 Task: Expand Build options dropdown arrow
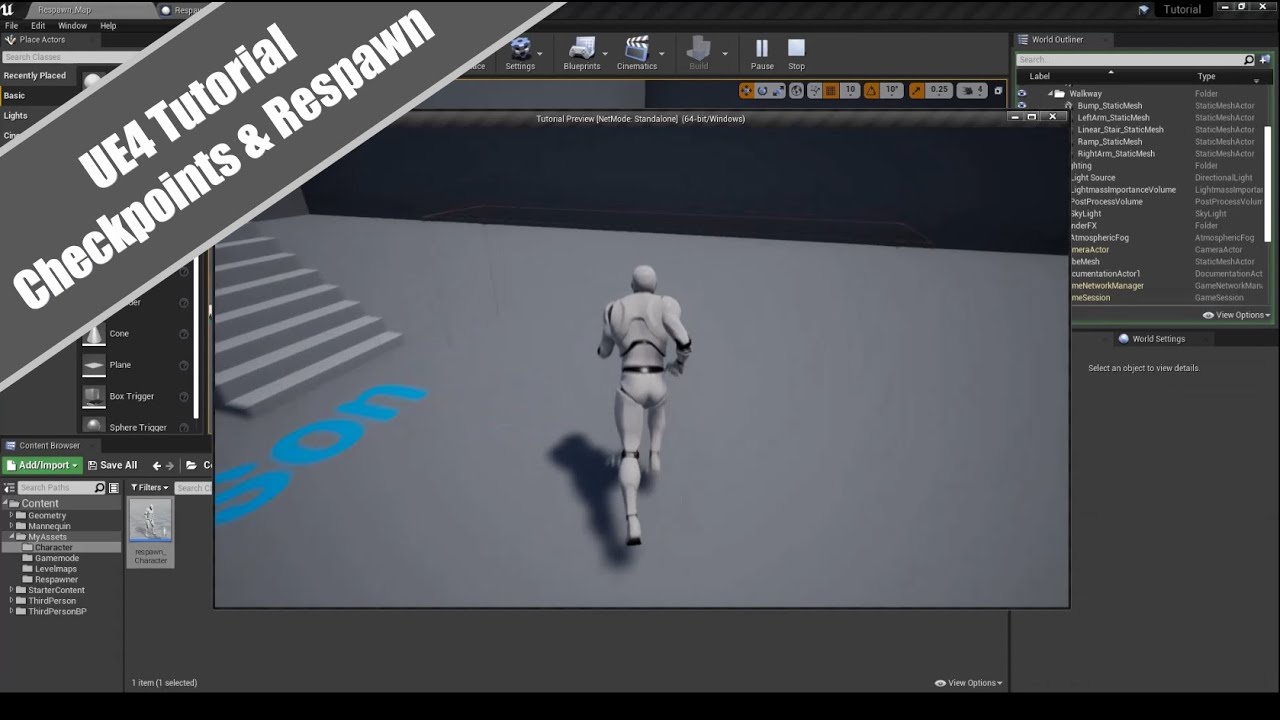pos(724,54)
